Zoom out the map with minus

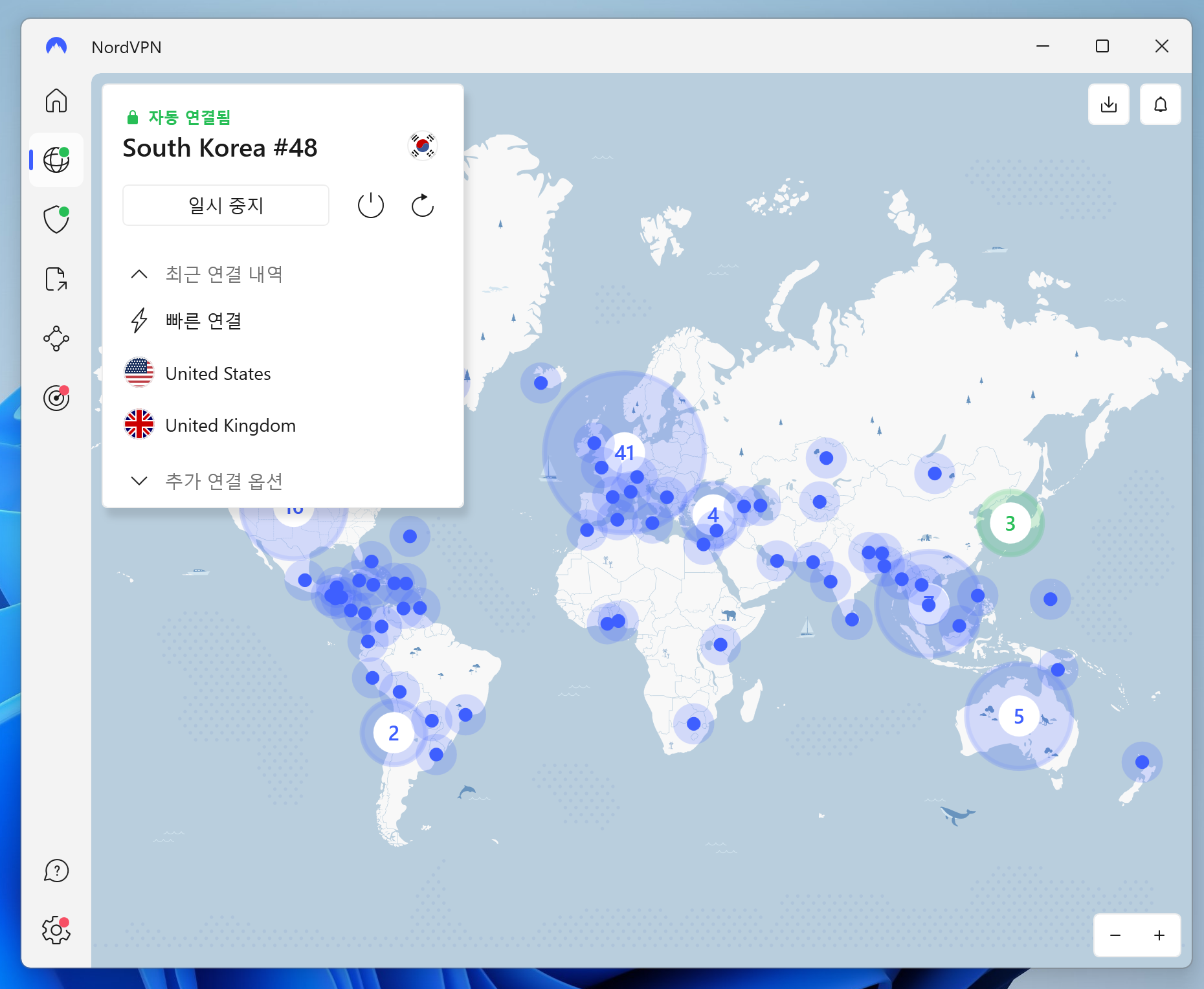(x=1115, y=935)
